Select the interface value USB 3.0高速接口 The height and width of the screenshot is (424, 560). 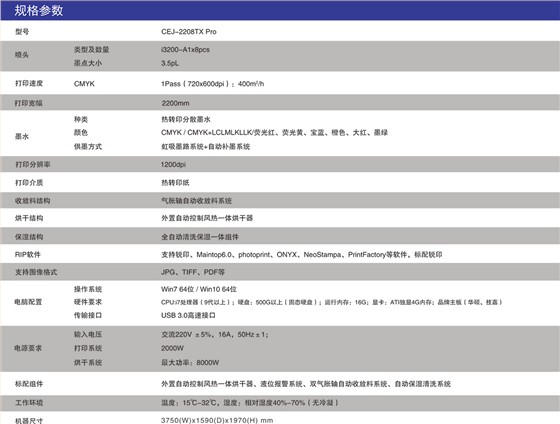[x=188, y=315]
